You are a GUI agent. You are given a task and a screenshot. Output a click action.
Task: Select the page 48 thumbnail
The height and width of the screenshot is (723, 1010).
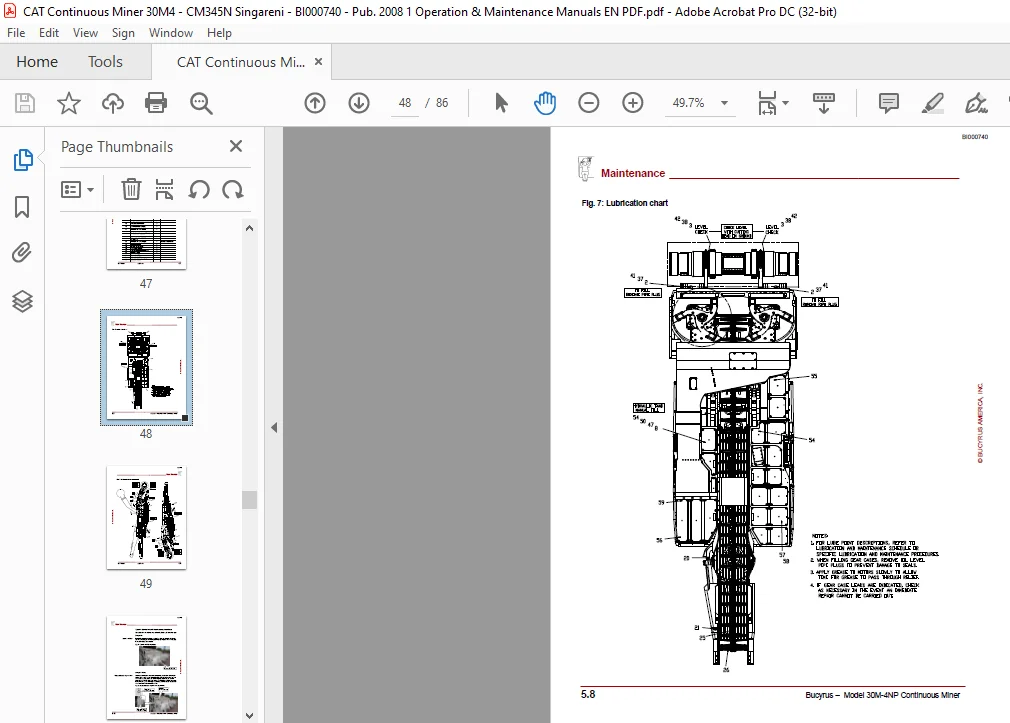click(146, 367)
